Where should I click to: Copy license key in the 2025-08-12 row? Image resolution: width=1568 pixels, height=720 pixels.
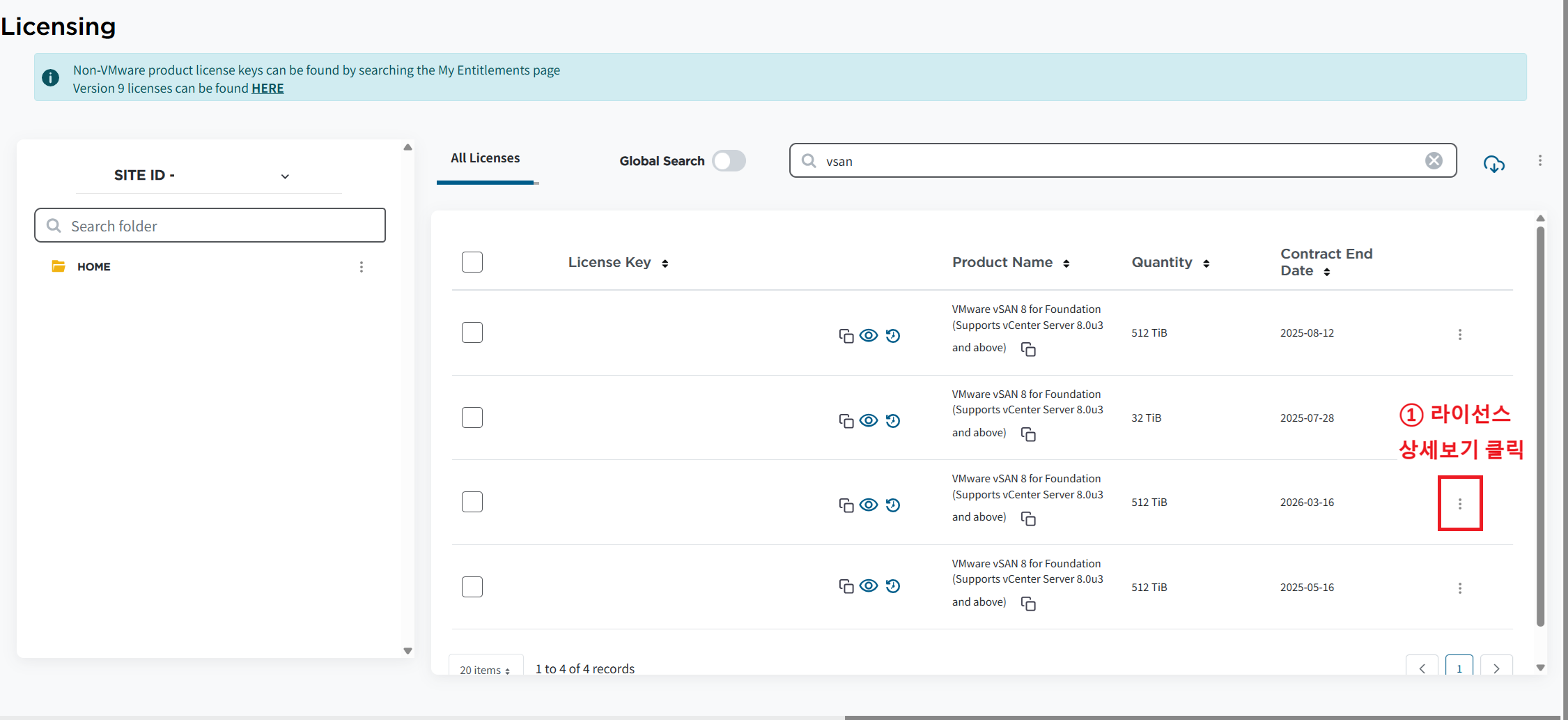(846, 336)
